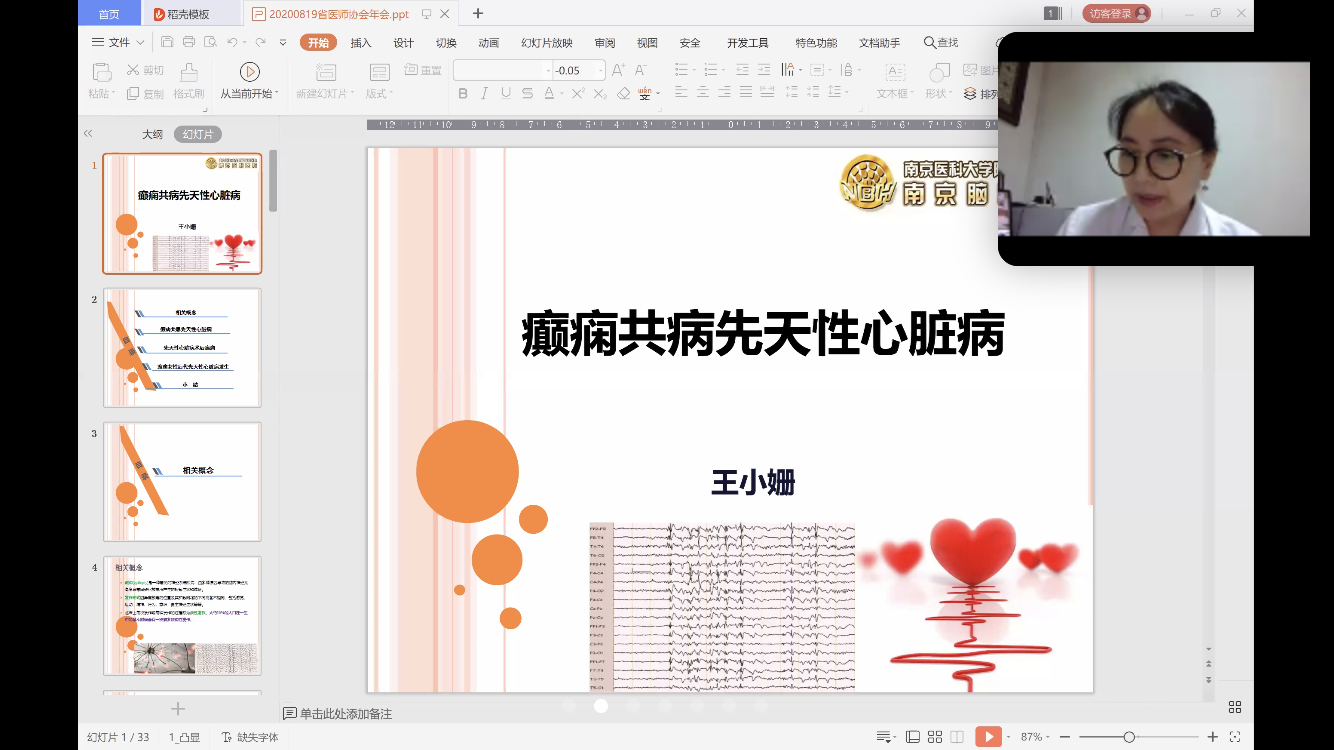Switch to the 幻灯片放映 ribbon tab

(547, 43)
